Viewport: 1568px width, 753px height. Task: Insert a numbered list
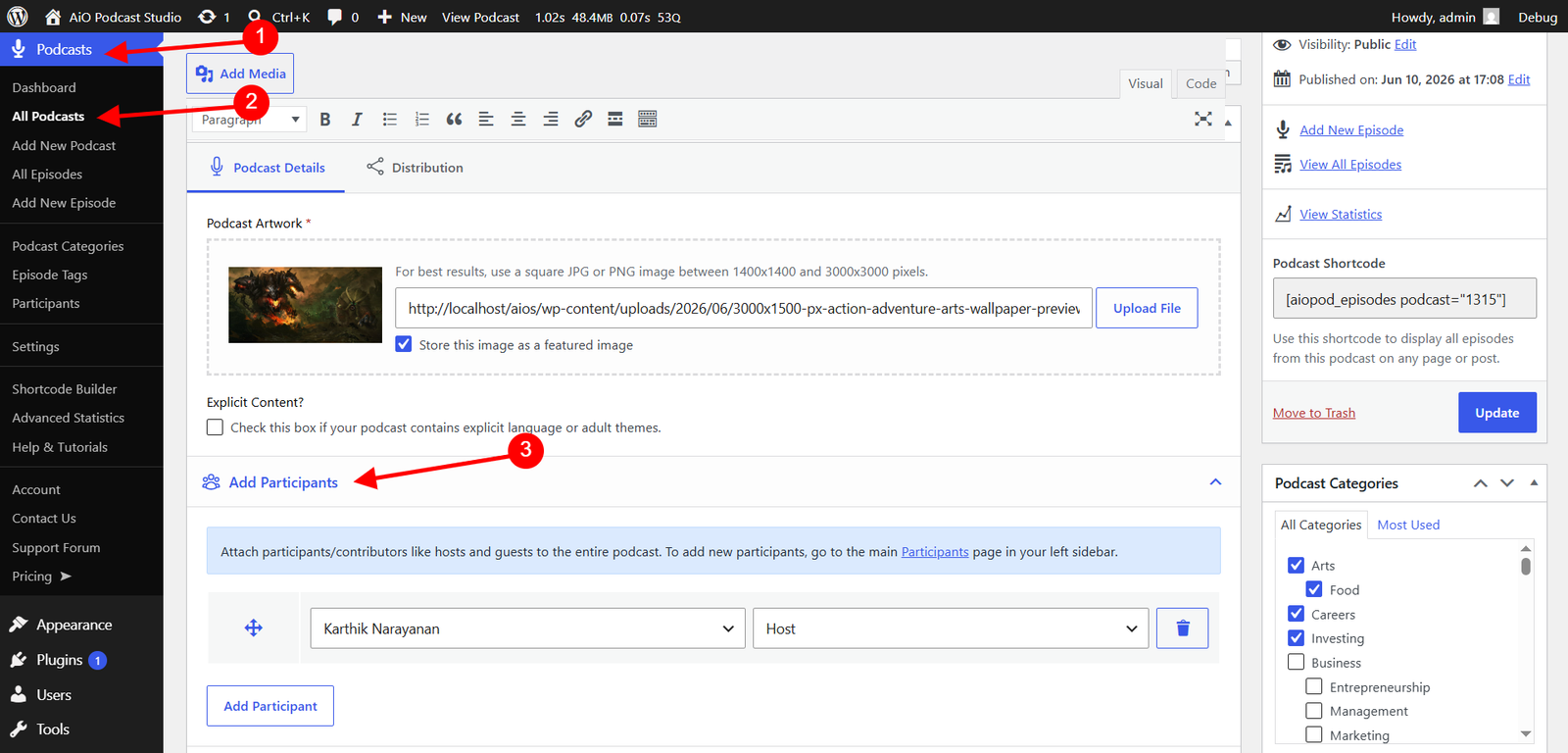(x=421, y=120)
